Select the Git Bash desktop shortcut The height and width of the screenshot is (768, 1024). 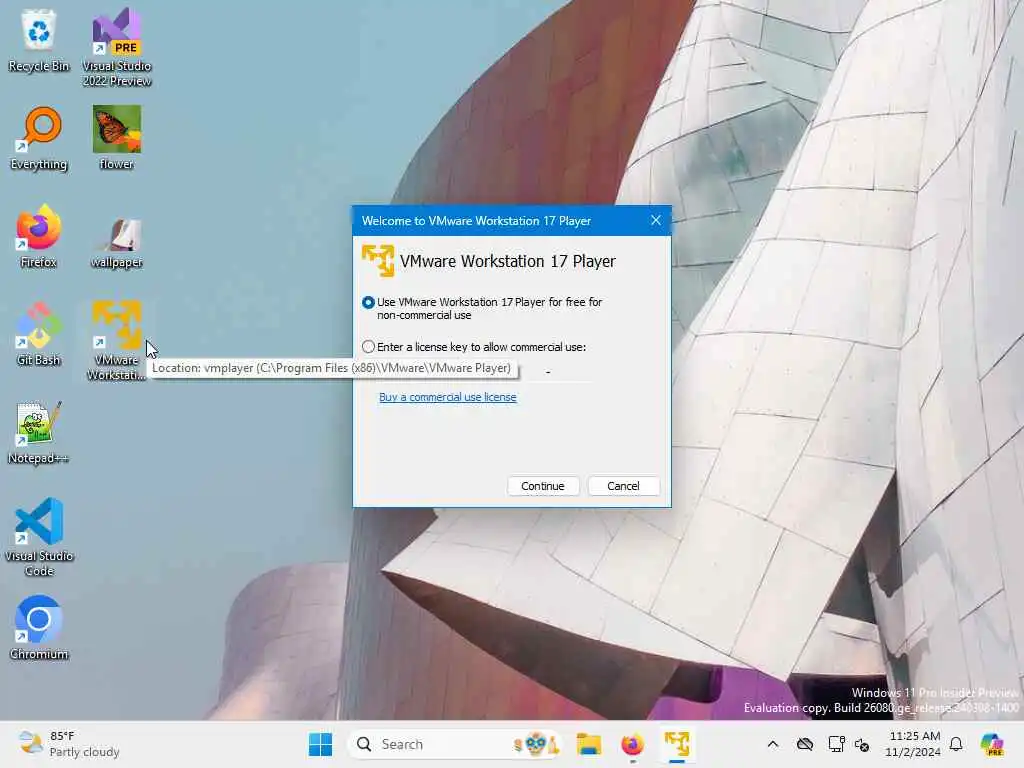tap(39, 334)
